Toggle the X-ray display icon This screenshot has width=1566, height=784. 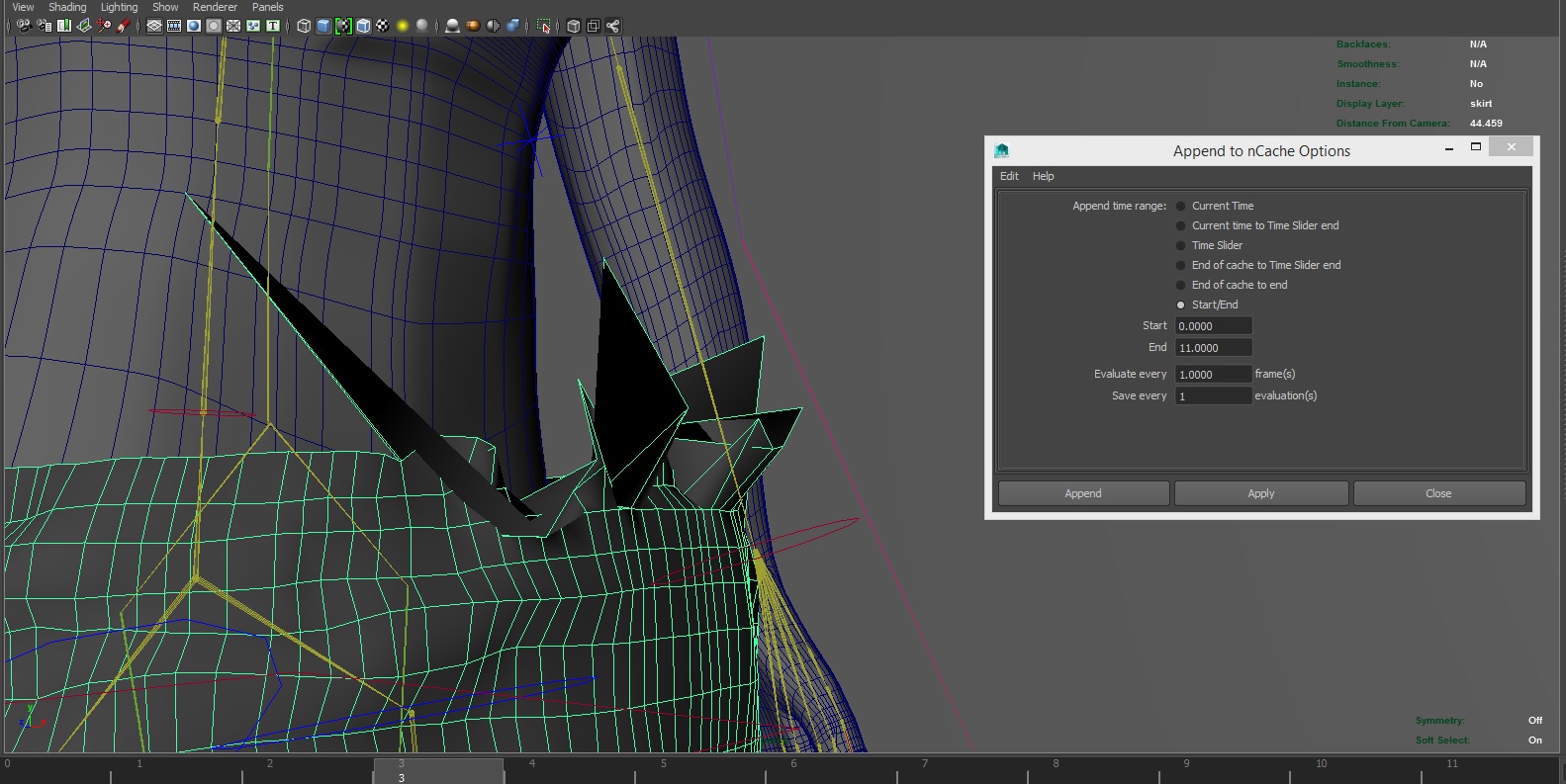pyautogui.click(x=573, y=26)
